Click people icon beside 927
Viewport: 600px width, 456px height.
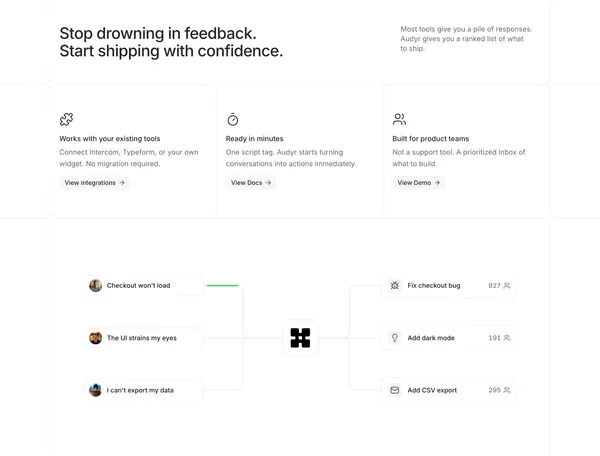pyautogui.click(x=507, y=285)
